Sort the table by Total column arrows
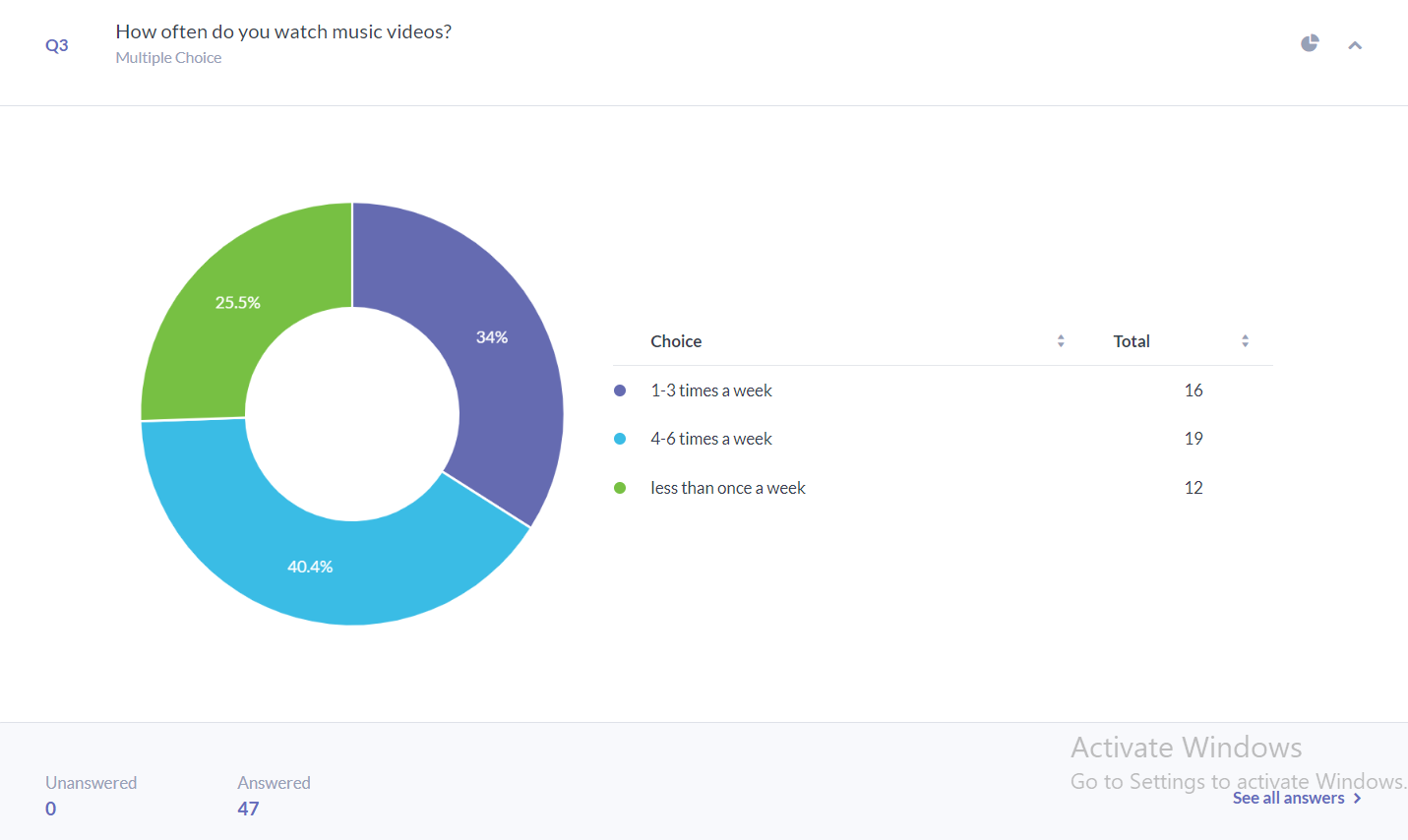Image resolution: width=1408 pixels, height=840 pixels. [1245, 341]
